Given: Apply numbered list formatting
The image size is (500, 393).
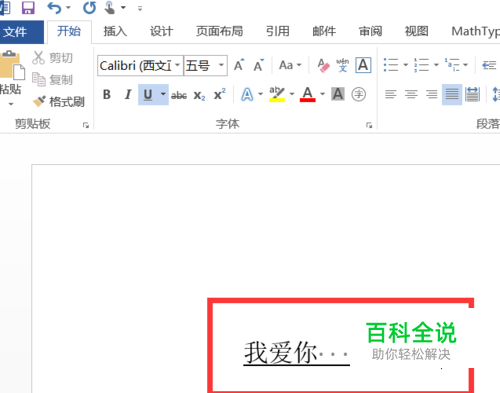Looking at the screenshot, I should (422, 65).
